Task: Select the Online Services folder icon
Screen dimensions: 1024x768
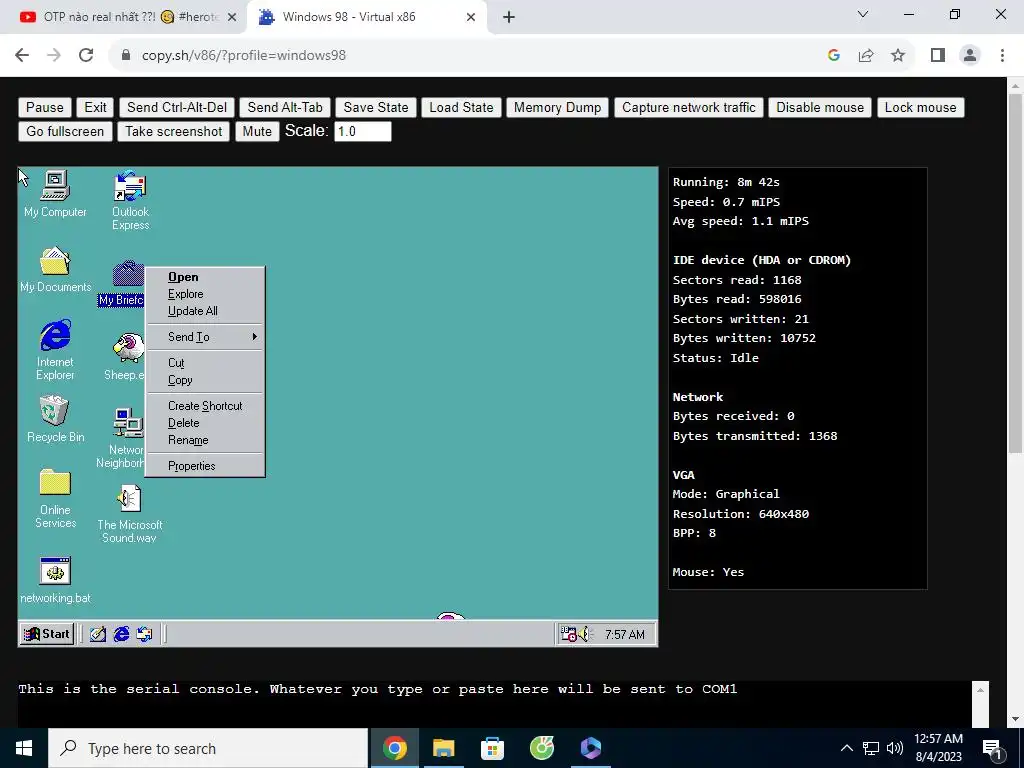Action: 55,498
